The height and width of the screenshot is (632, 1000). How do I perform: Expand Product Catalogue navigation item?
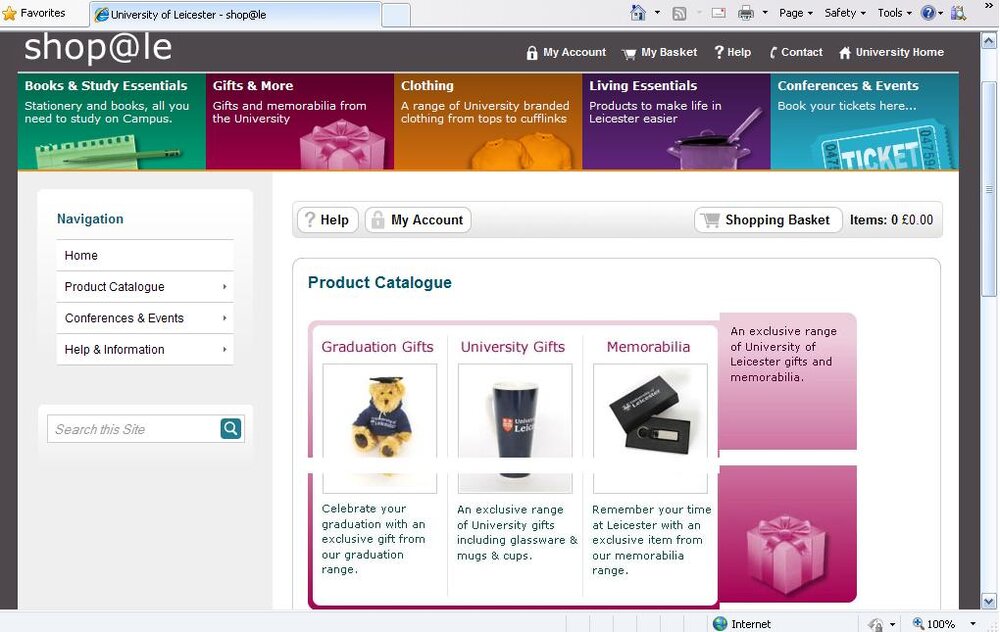[x=145, y=287]
